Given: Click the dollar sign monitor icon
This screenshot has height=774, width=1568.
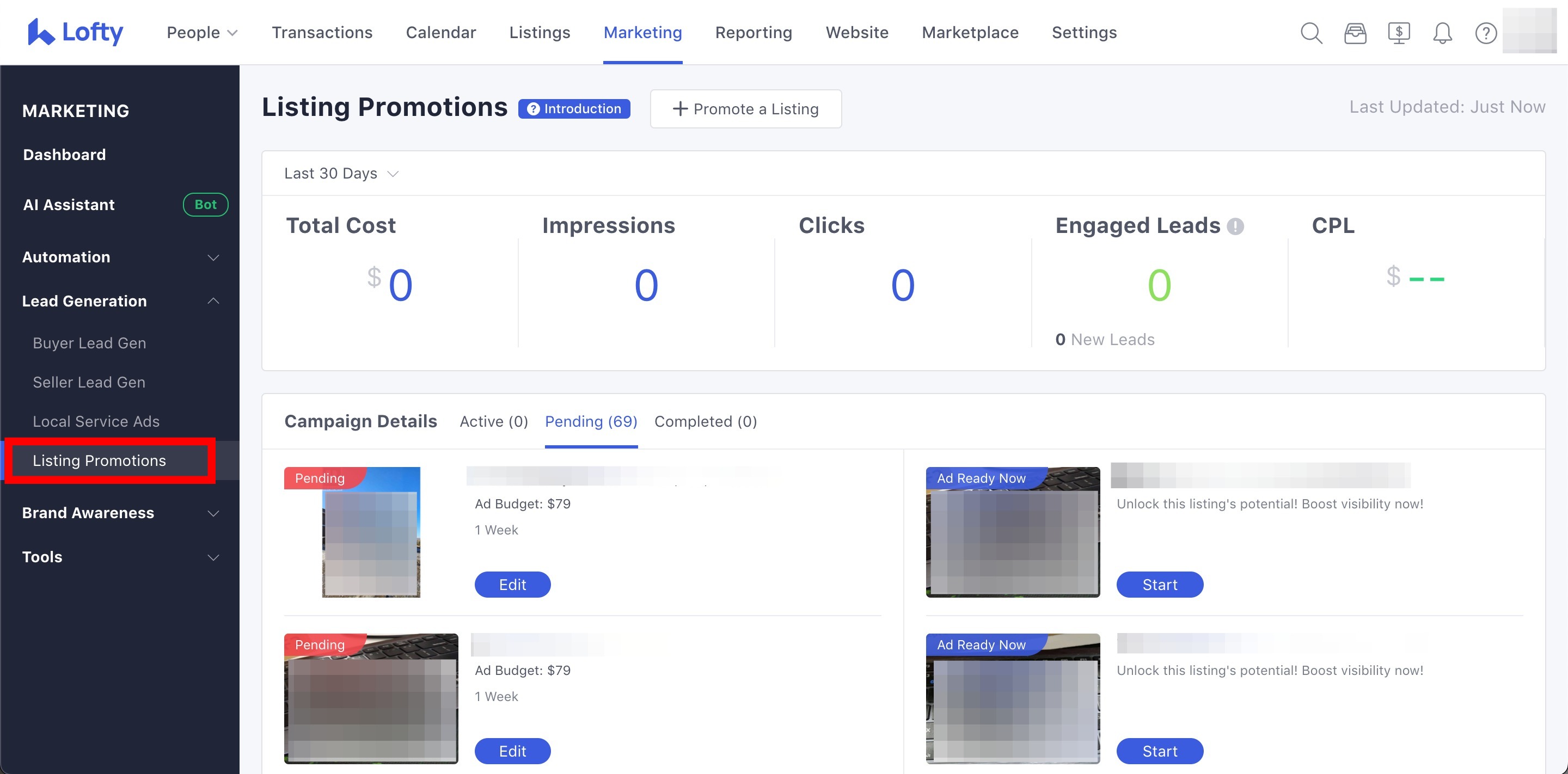Looking at the screenshot, I should 1399,33.
